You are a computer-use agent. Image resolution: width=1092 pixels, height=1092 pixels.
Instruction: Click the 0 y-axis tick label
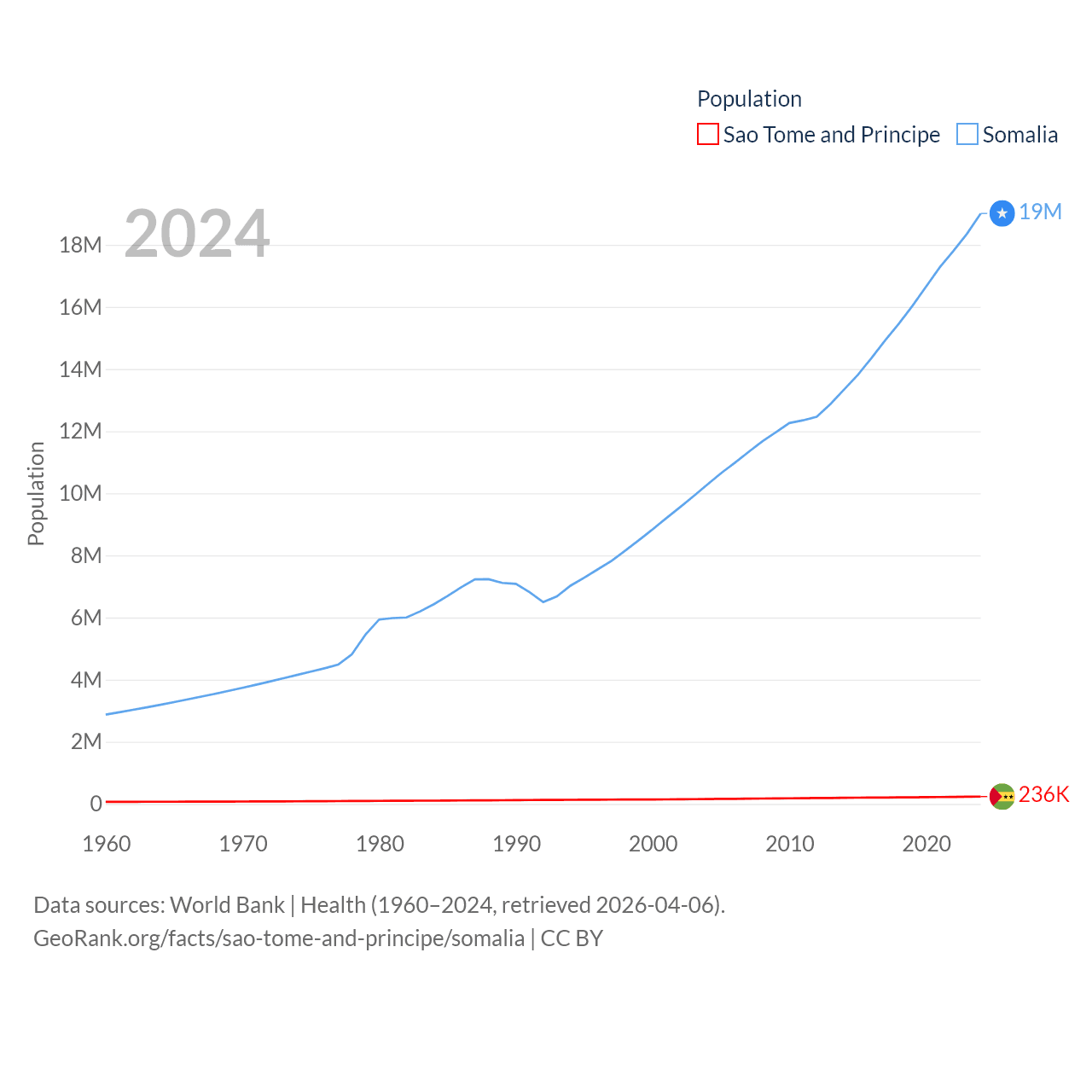96,804
